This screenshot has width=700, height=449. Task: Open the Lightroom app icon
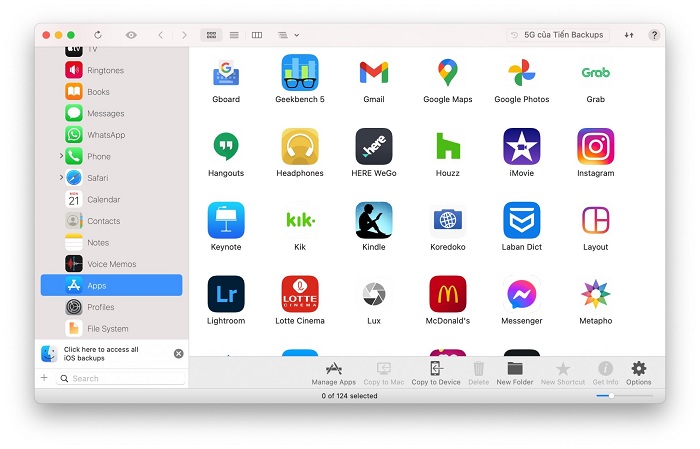coord(225,294)
